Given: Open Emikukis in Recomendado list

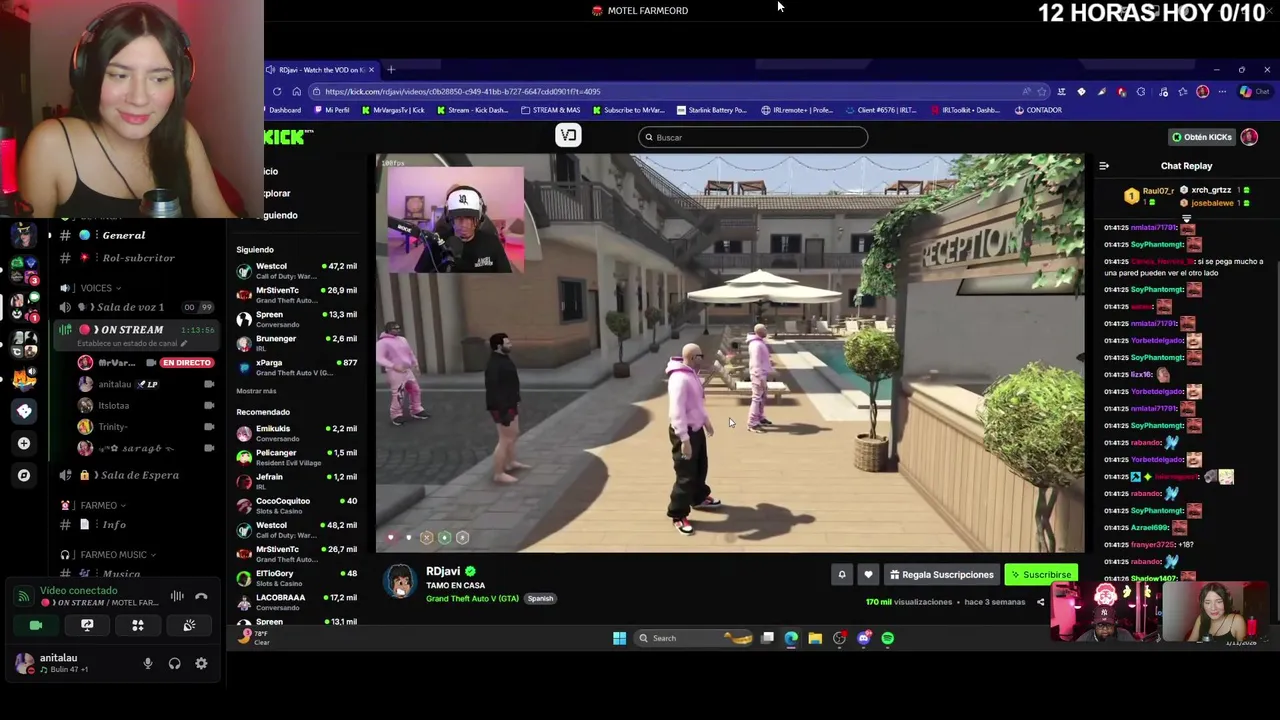Looking at the screenshot, I should pos(297,433).
